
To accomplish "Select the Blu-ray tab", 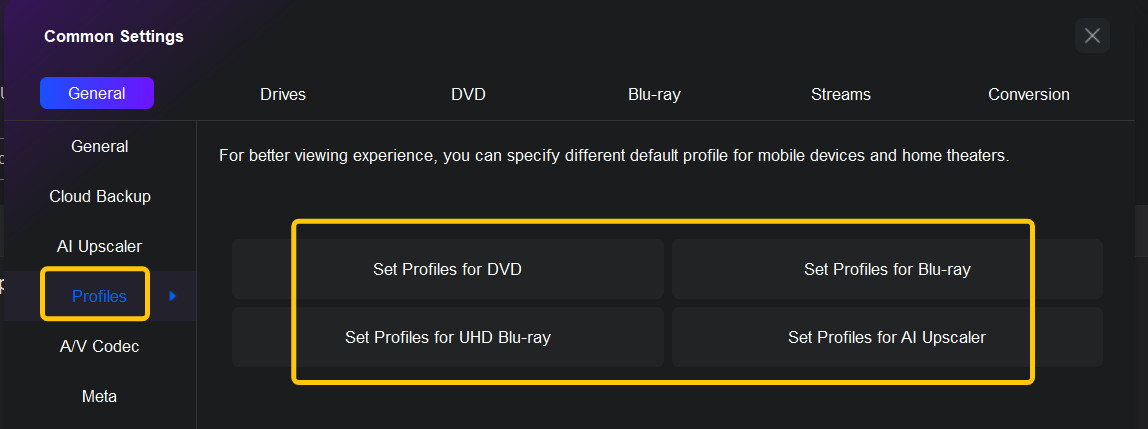I will pos(654,94).
